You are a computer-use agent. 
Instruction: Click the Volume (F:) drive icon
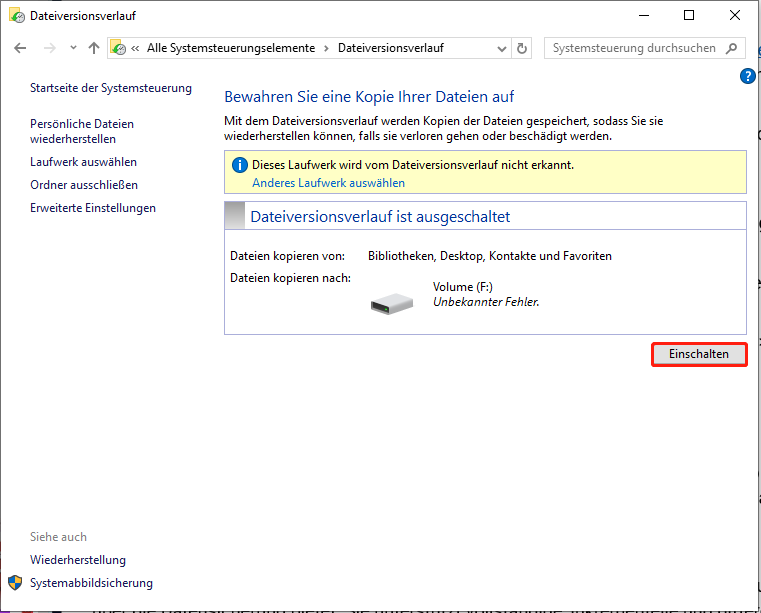(391, 301)
